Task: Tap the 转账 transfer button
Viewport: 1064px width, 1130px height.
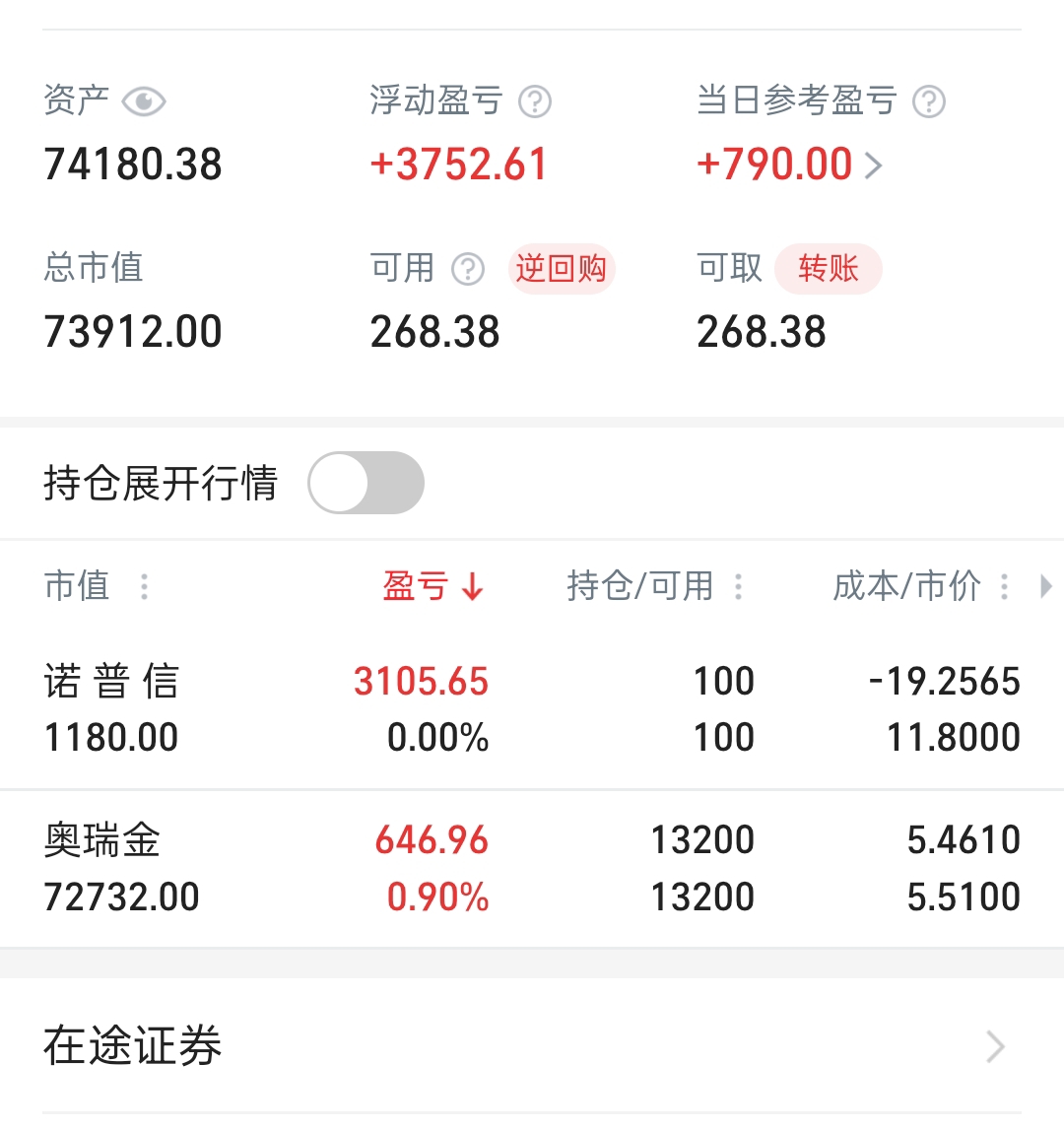Action: pyautogui.click(x=829, y=269)
